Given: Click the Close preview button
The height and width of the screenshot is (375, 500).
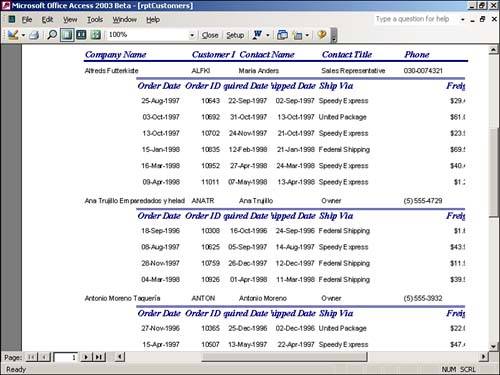Looking at the screenshot, I should click(210, 35).
